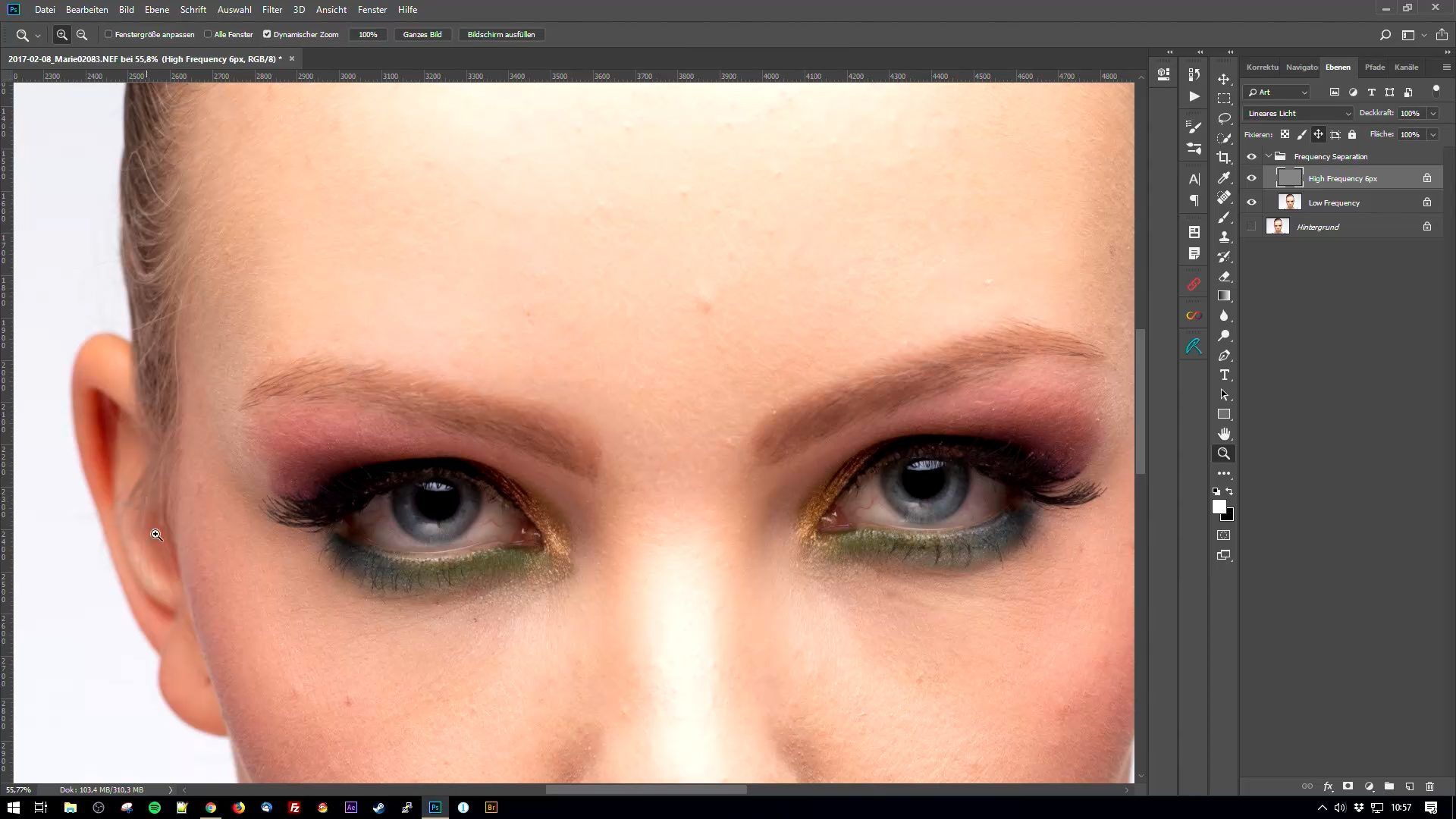1456x819 pixels.
Task: Create a new layer via panel icon
Action: pyautogui.click(x=1409, y=786)
